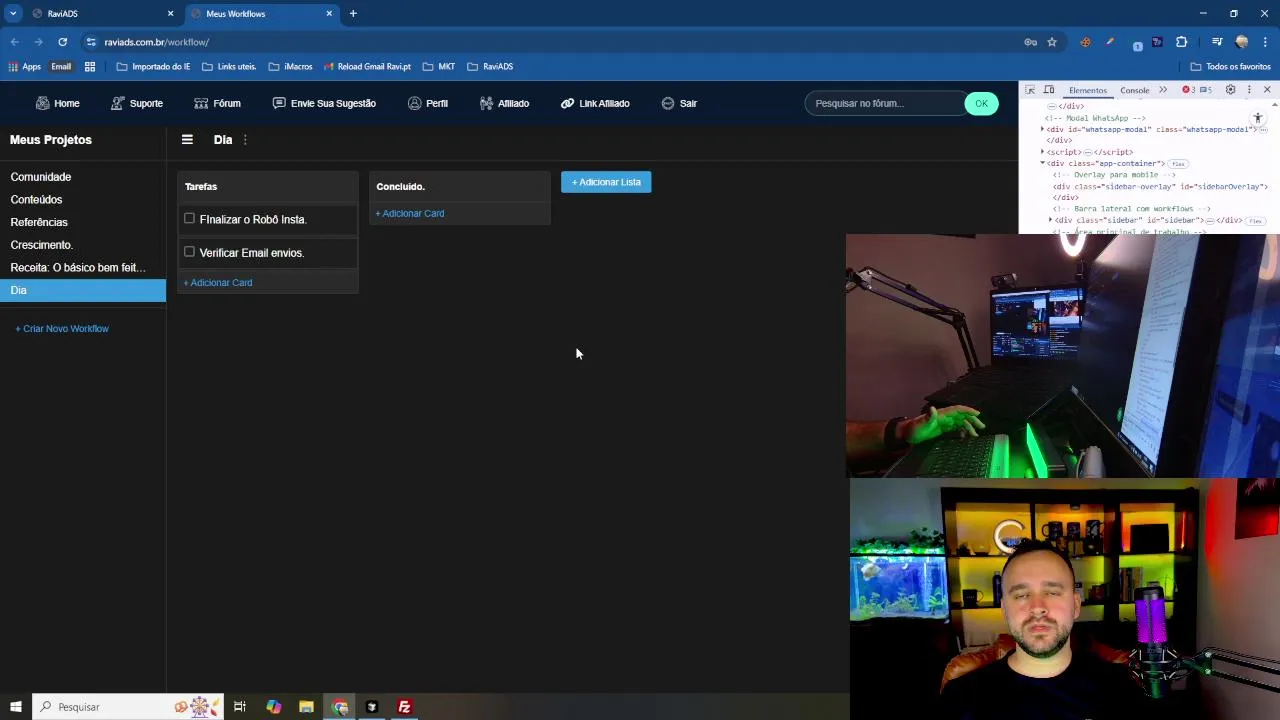Add a card to the Tarefas list
The image size is (1280, 720).
pos(218,282)
